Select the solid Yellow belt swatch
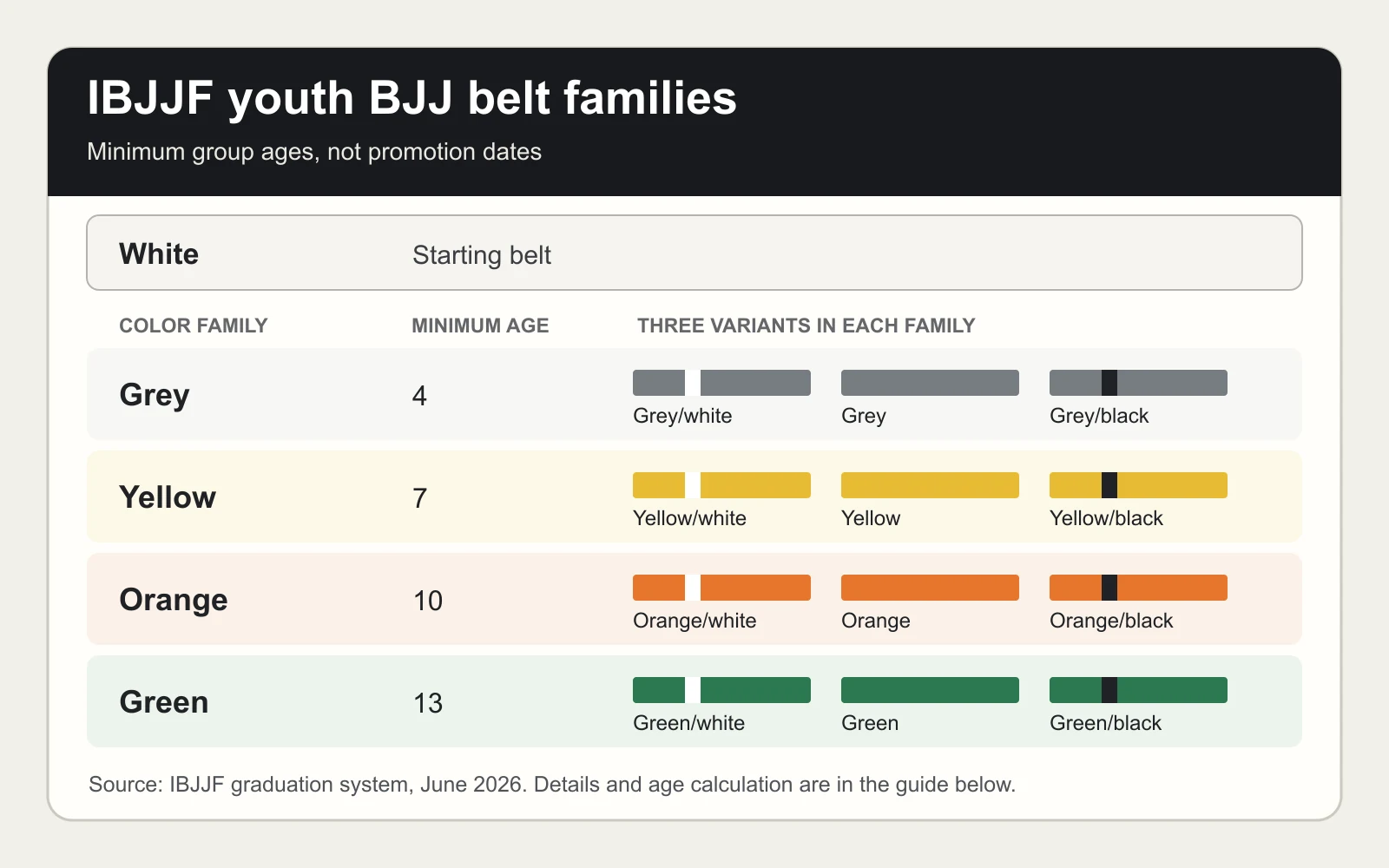 pos(930,485)
